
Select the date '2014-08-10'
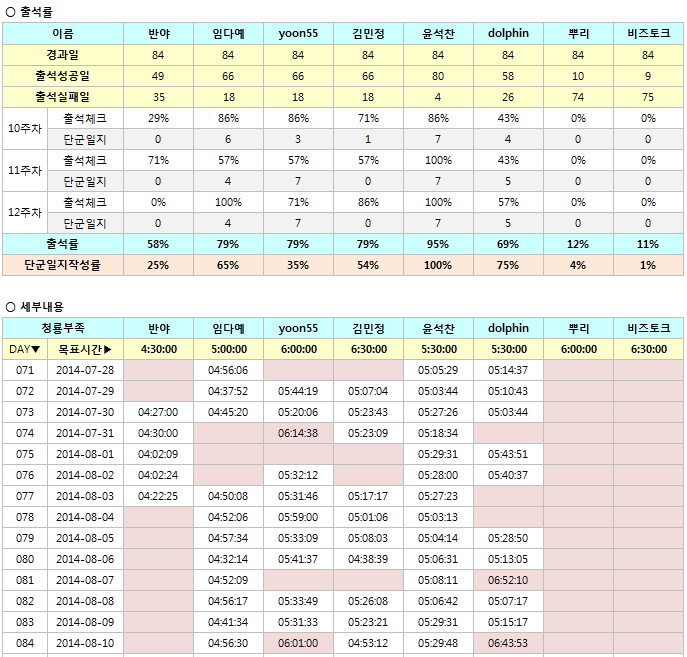click(85, 643)
